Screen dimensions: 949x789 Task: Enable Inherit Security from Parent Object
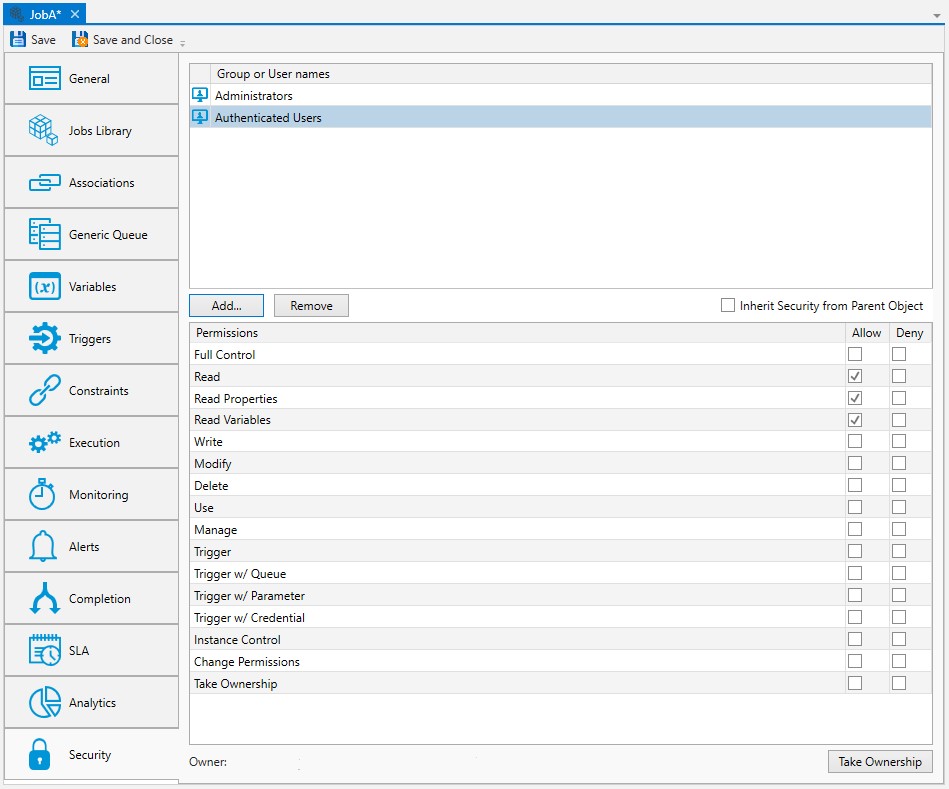728,305
